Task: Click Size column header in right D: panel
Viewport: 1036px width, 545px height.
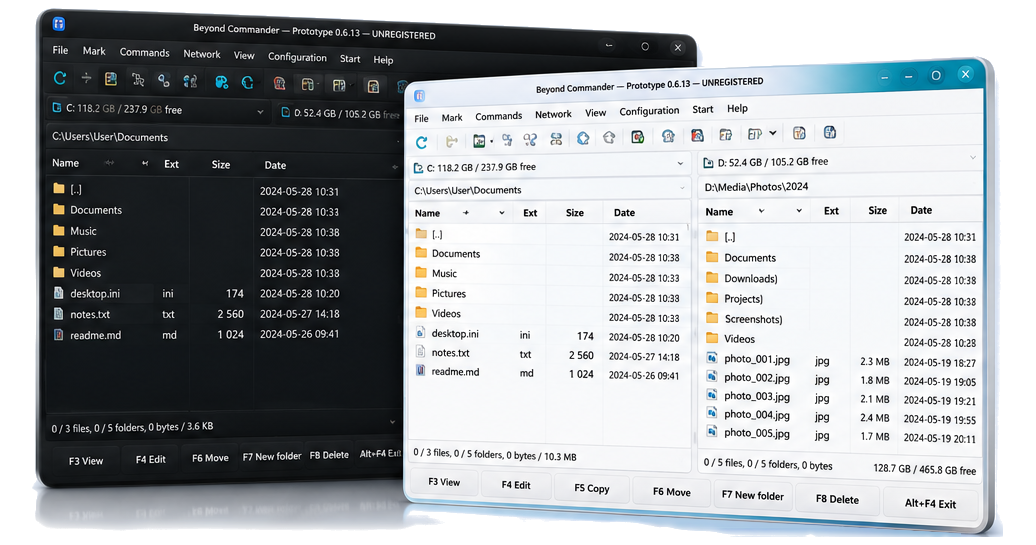Action: tap(877, 210)
